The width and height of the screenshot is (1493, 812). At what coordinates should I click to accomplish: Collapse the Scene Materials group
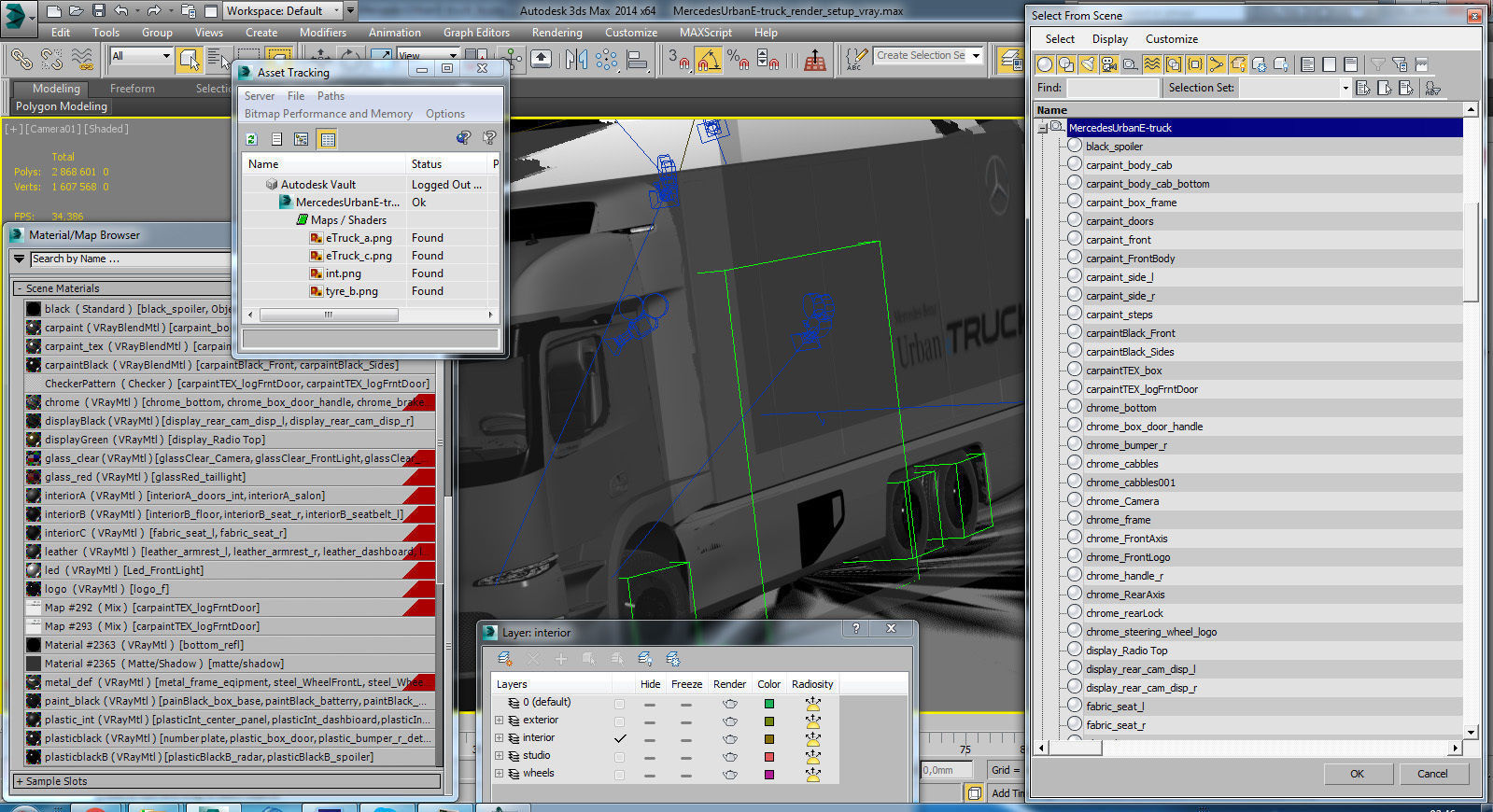pyautogui.click(x=19, y=288)
